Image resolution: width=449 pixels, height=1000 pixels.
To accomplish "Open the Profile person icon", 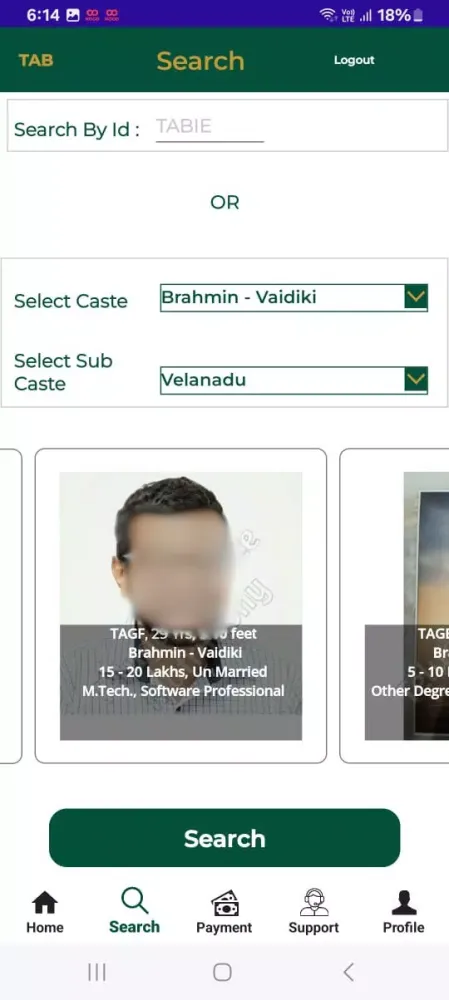I will [x=404, y=902].
